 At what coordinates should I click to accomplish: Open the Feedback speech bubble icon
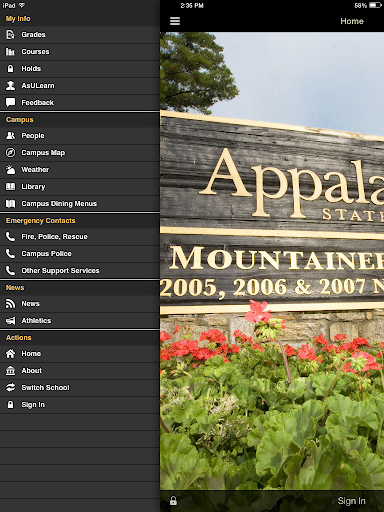(11, 102)
